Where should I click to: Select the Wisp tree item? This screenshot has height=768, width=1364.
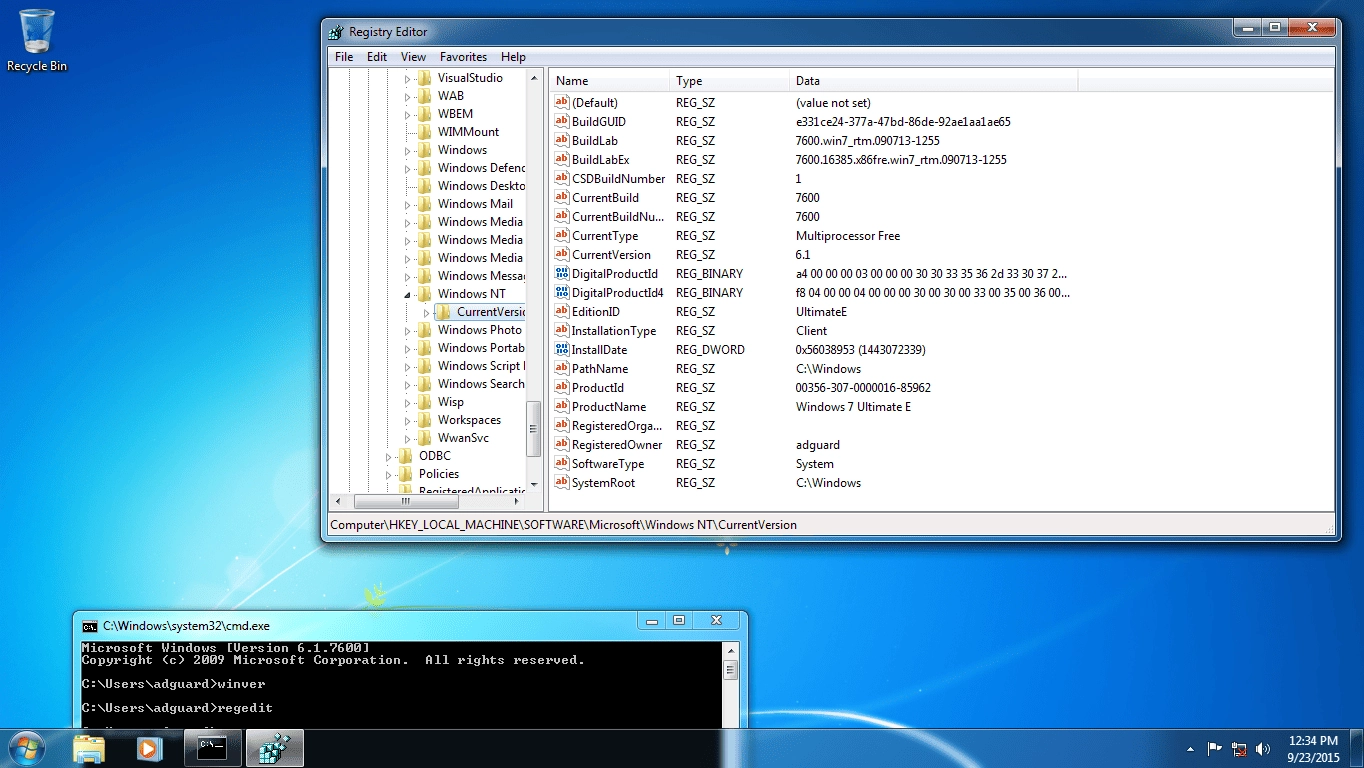point(451,402)
